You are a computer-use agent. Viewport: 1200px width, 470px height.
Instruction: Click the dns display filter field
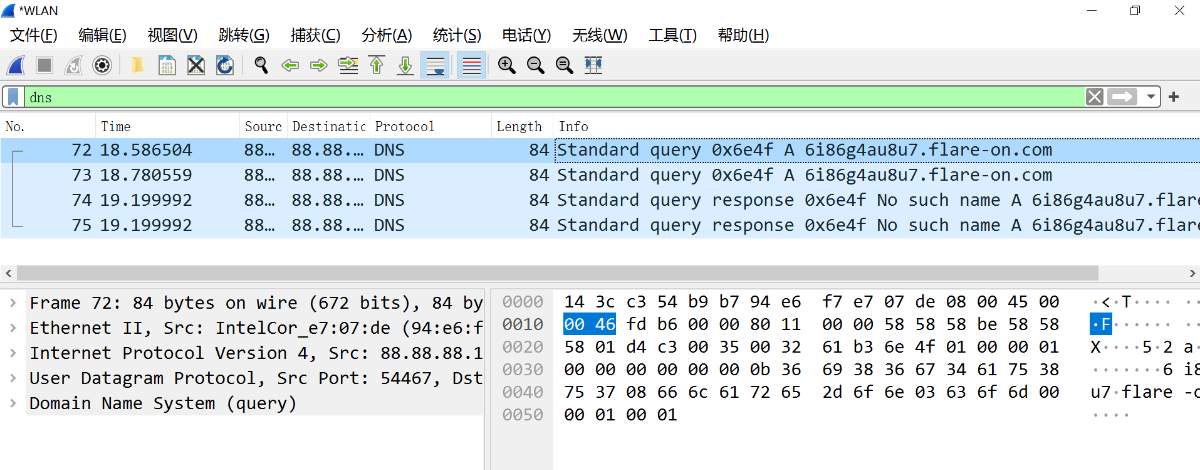(x=555, y=97)
